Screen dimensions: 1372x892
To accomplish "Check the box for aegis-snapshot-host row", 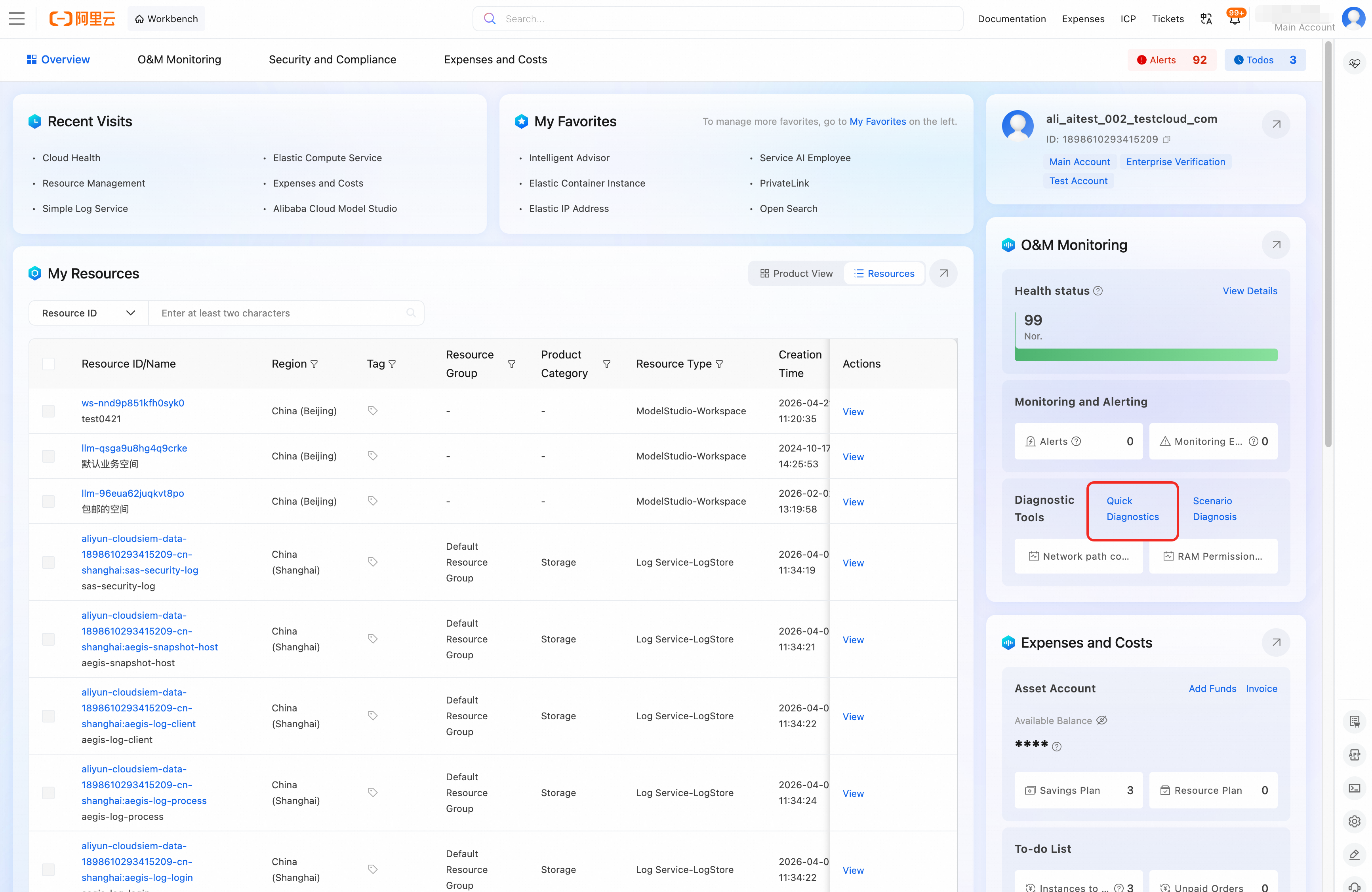I will 48,639.
